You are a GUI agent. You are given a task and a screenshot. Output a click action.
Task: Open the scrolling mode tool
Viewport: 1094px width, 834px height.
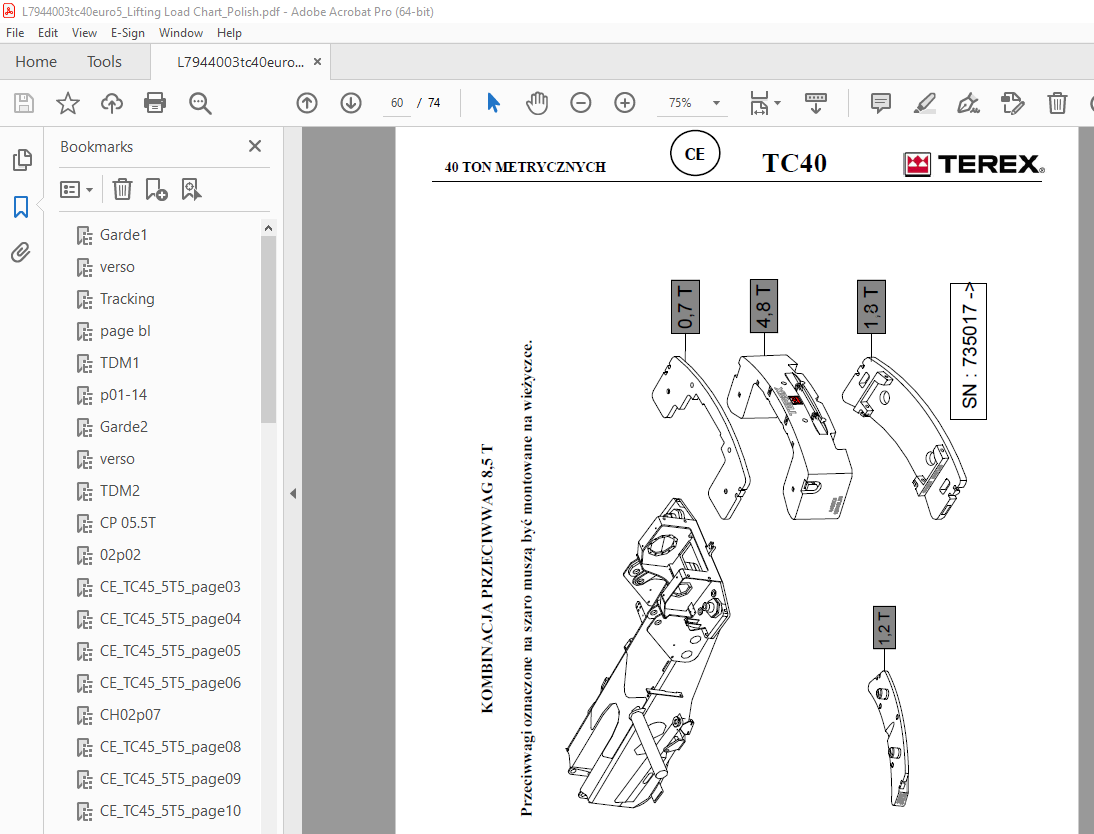816,103
